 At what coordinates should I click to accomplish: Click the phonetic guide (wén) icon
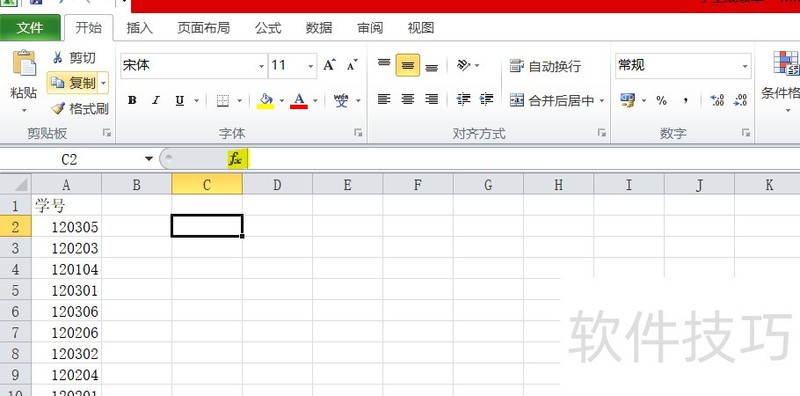click(341, 101)
